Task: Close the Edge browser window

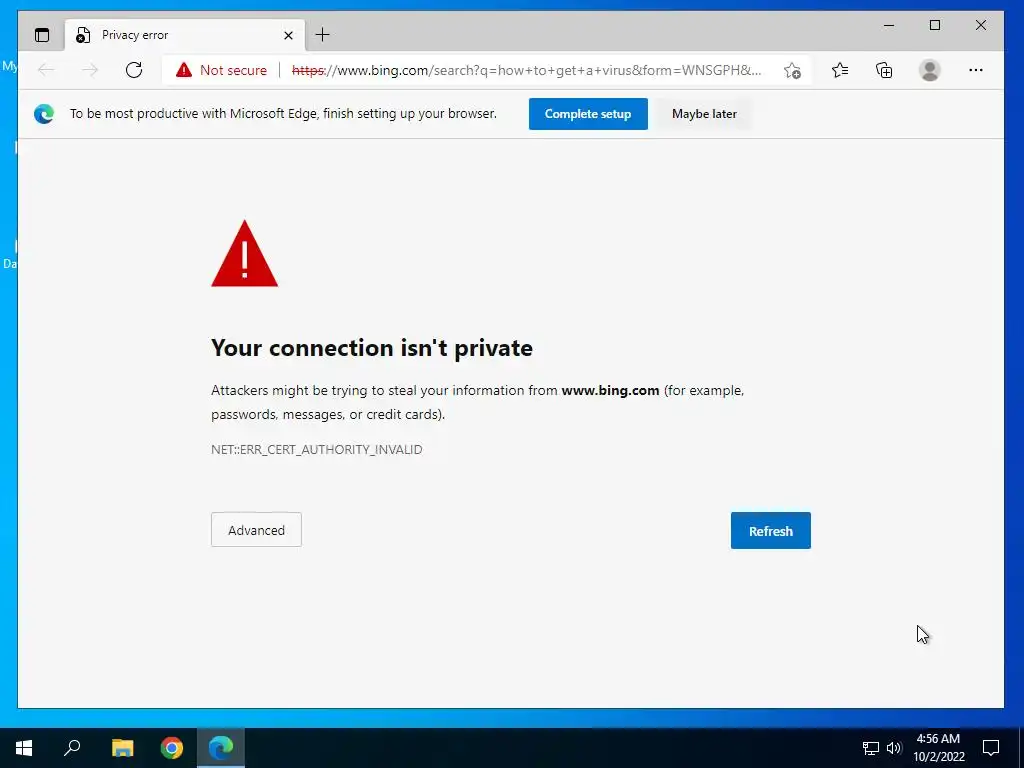Action: (x=980, y=25)
